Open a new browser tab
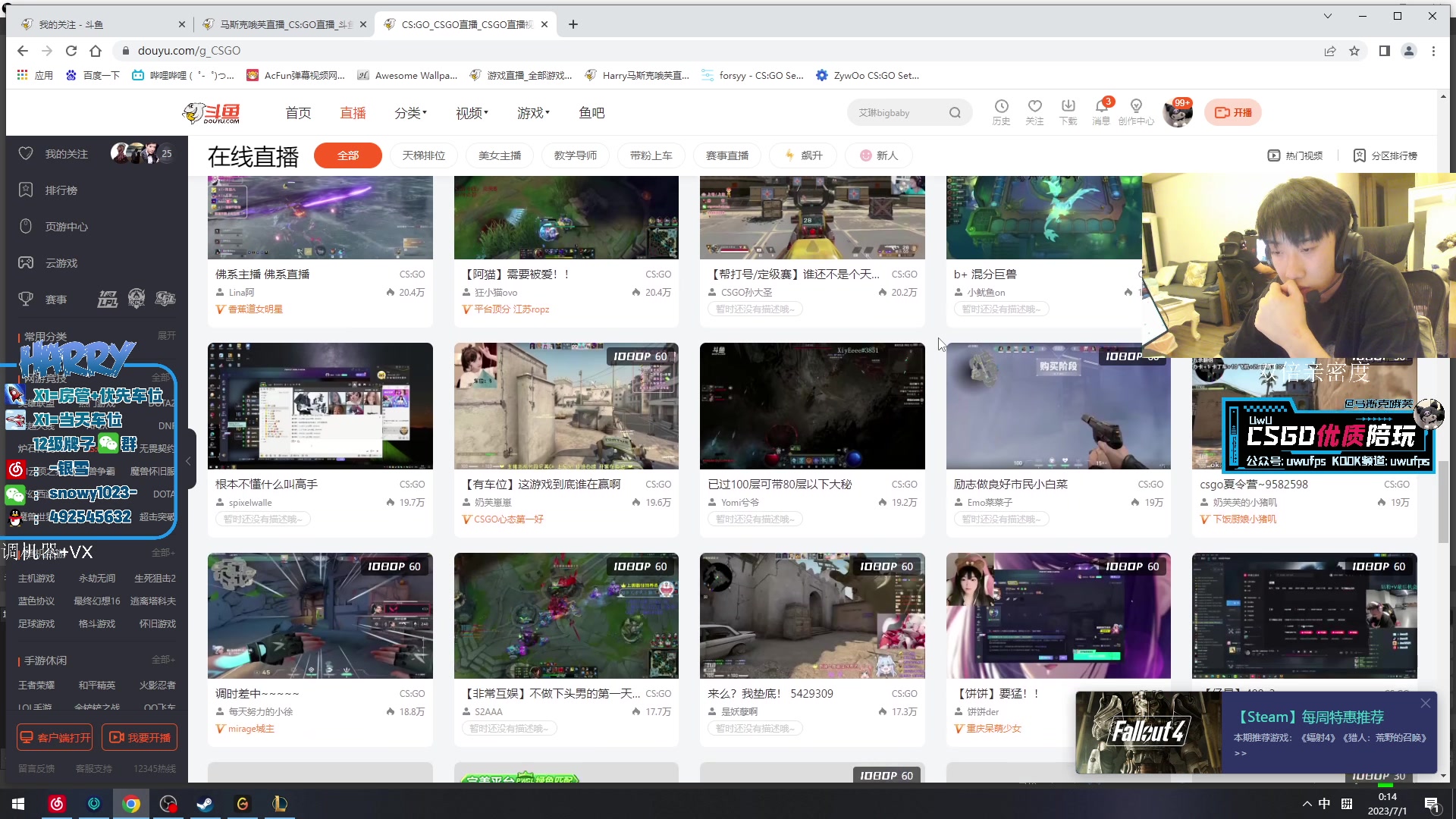 point(573,24)
